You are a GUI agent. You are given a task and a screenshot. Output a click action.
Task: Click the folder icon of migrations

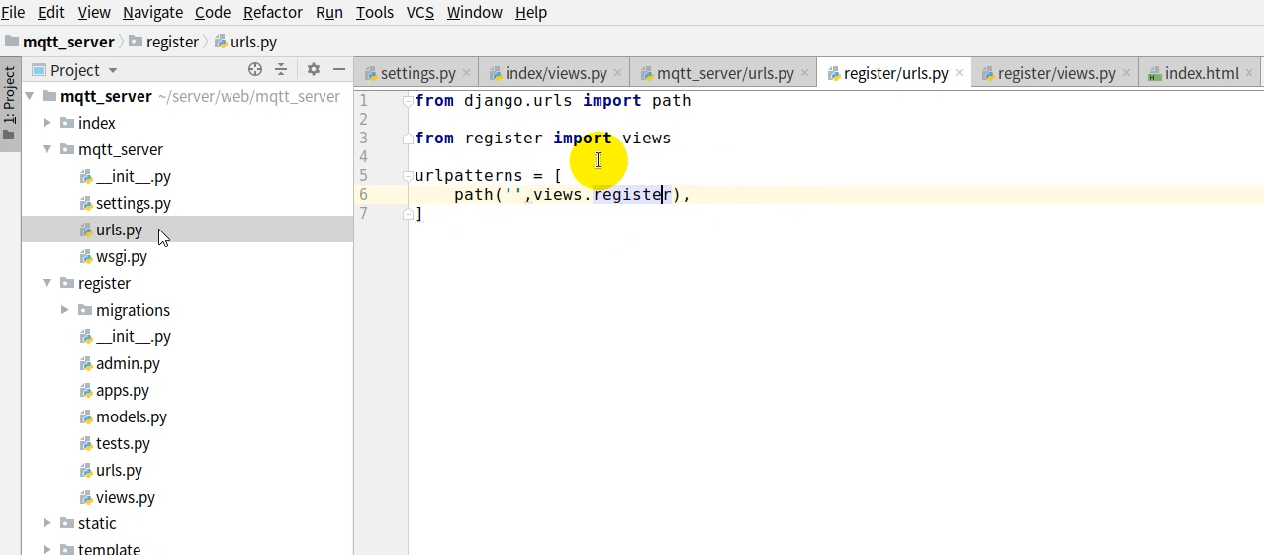(x=85, y=310)
